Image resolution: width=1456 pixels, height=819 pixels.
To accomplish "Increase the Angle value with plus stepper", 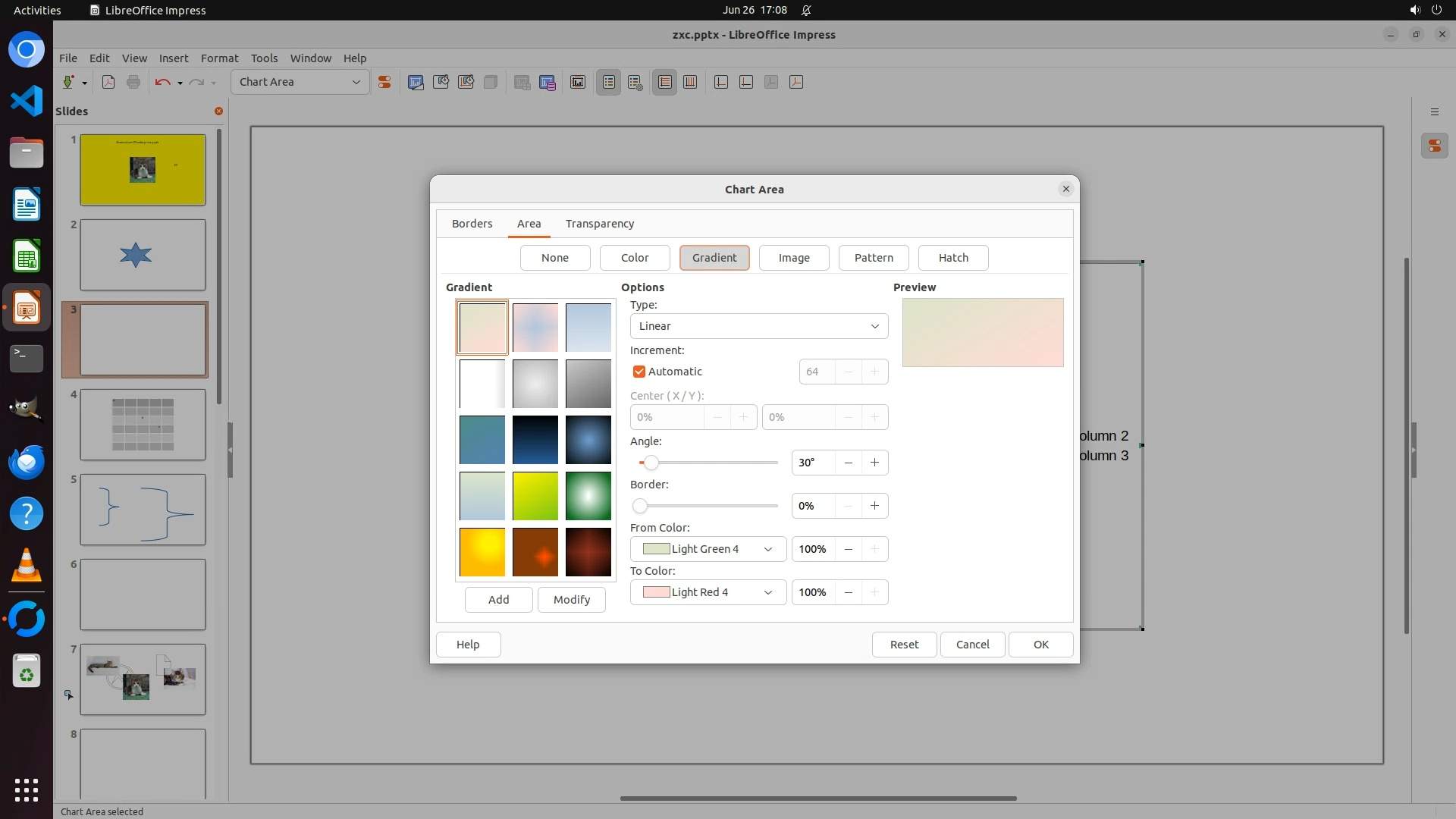I will coord(874,463).
